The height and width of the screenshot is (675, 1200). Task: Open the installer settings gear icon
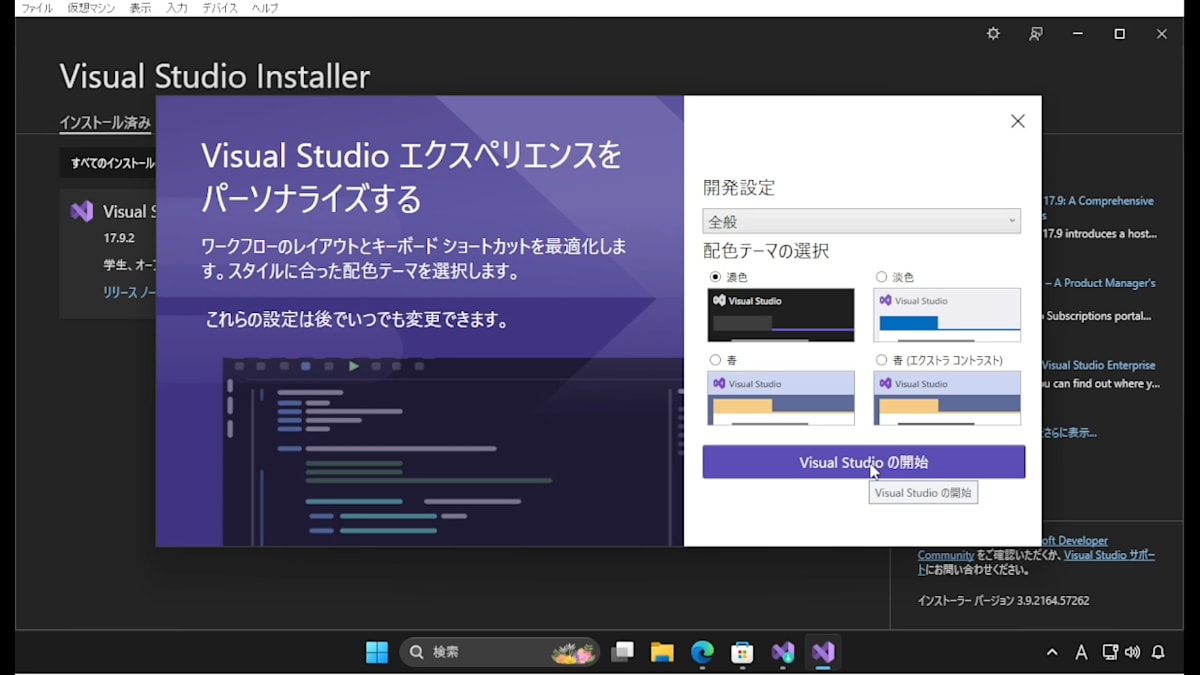click(992, 33)
